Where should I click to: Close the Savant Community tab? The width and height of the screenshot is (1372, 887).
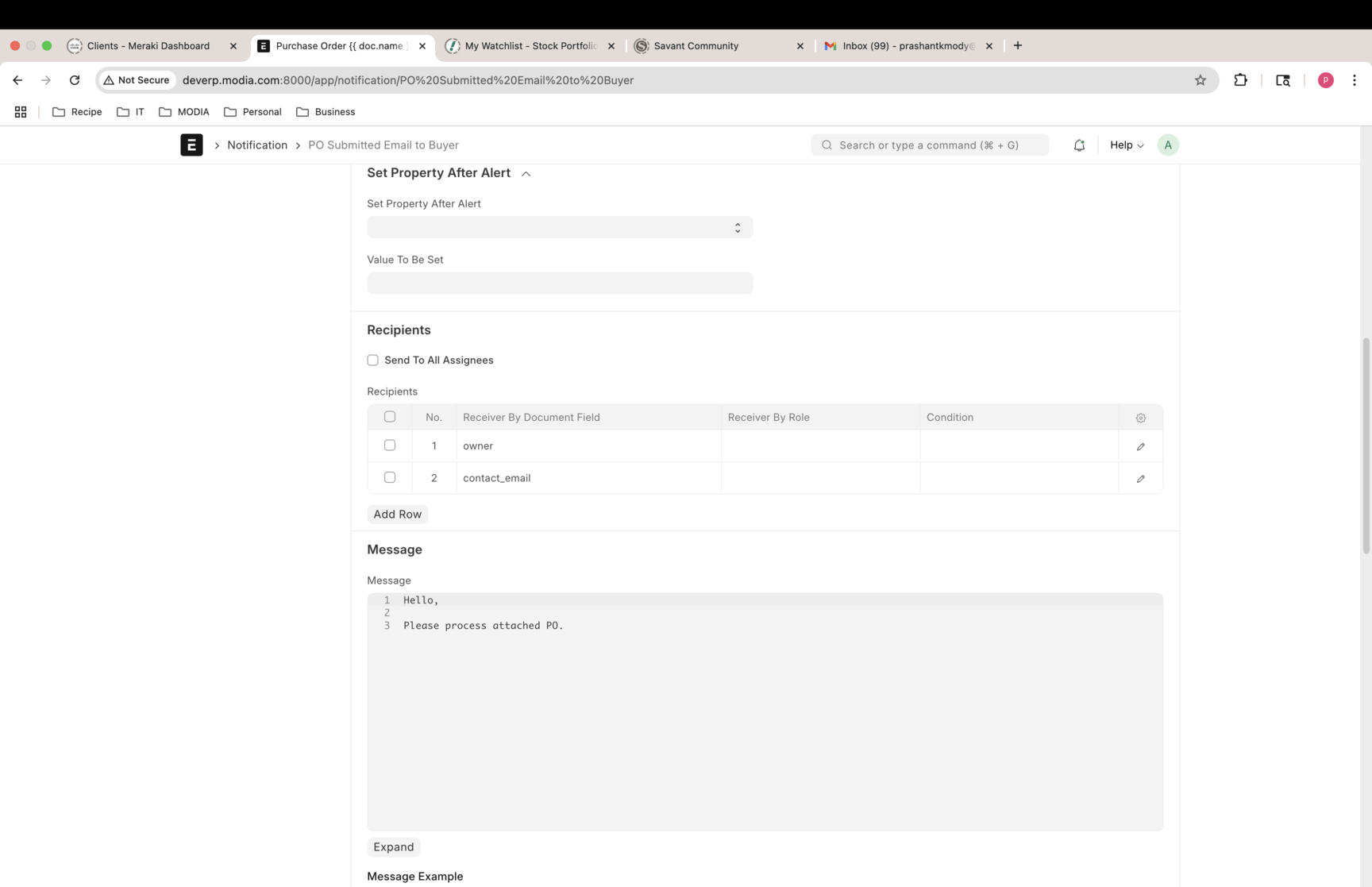[x=800, y=46]
